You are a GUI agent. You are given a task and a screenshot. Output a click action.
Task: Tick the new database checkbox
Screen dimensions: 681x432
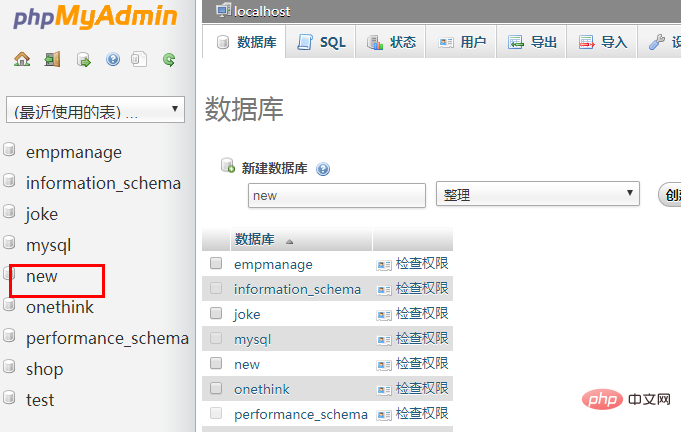(x=216, y=363)
